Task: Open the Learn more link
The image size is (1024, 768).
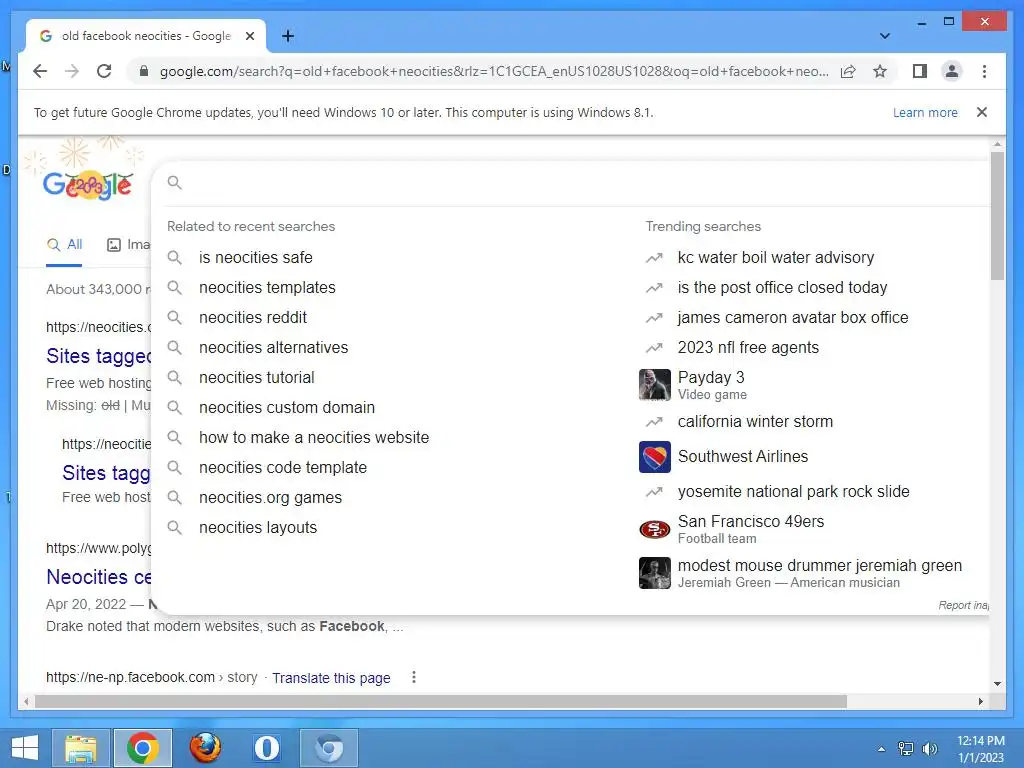Action: tap(925, 112)
